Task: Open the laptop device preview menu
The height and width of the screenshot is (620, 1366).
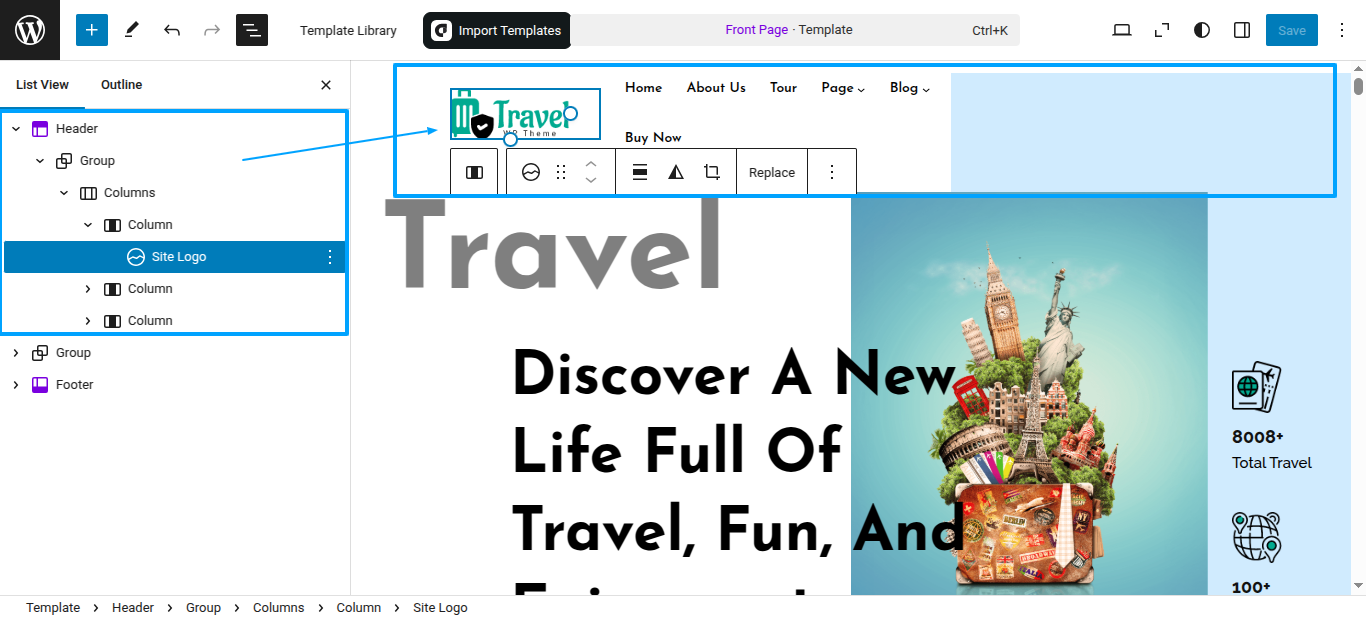Action: pos(1122,30)
